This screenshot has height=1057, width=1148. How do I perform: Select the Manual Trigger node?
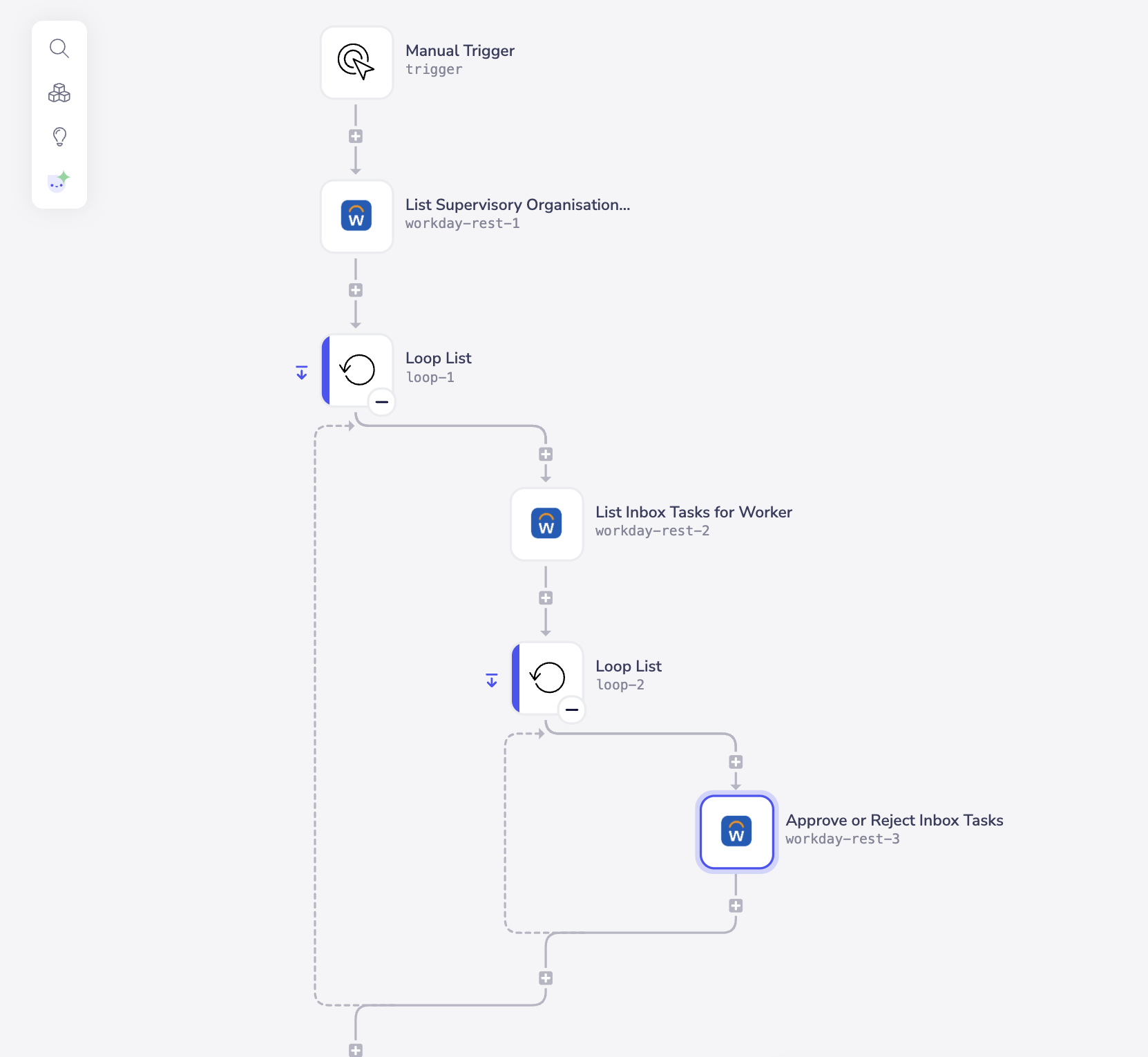pyautogui.click(x=356, y=63)
